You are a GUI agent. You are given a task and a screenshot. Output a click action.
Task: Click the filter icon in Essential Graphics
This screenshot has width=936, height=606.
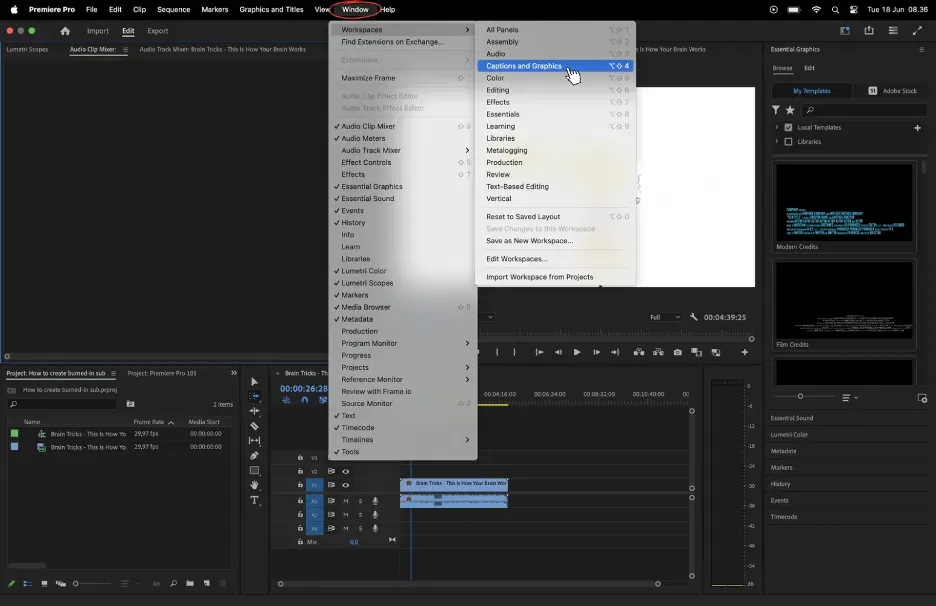click(775, 110)
